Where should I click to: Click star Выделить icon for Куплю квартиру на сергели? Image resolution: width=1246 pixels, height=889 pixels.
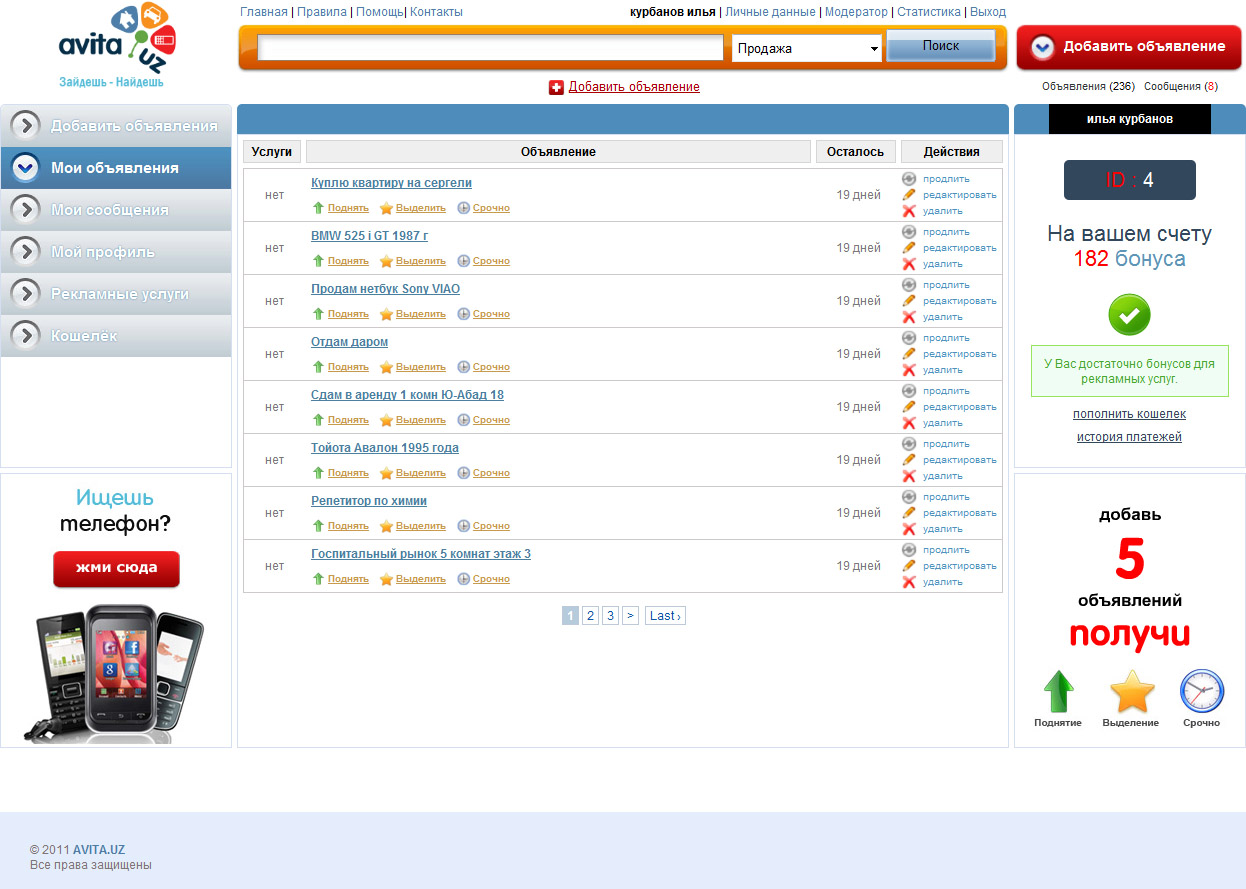[386, 208]
